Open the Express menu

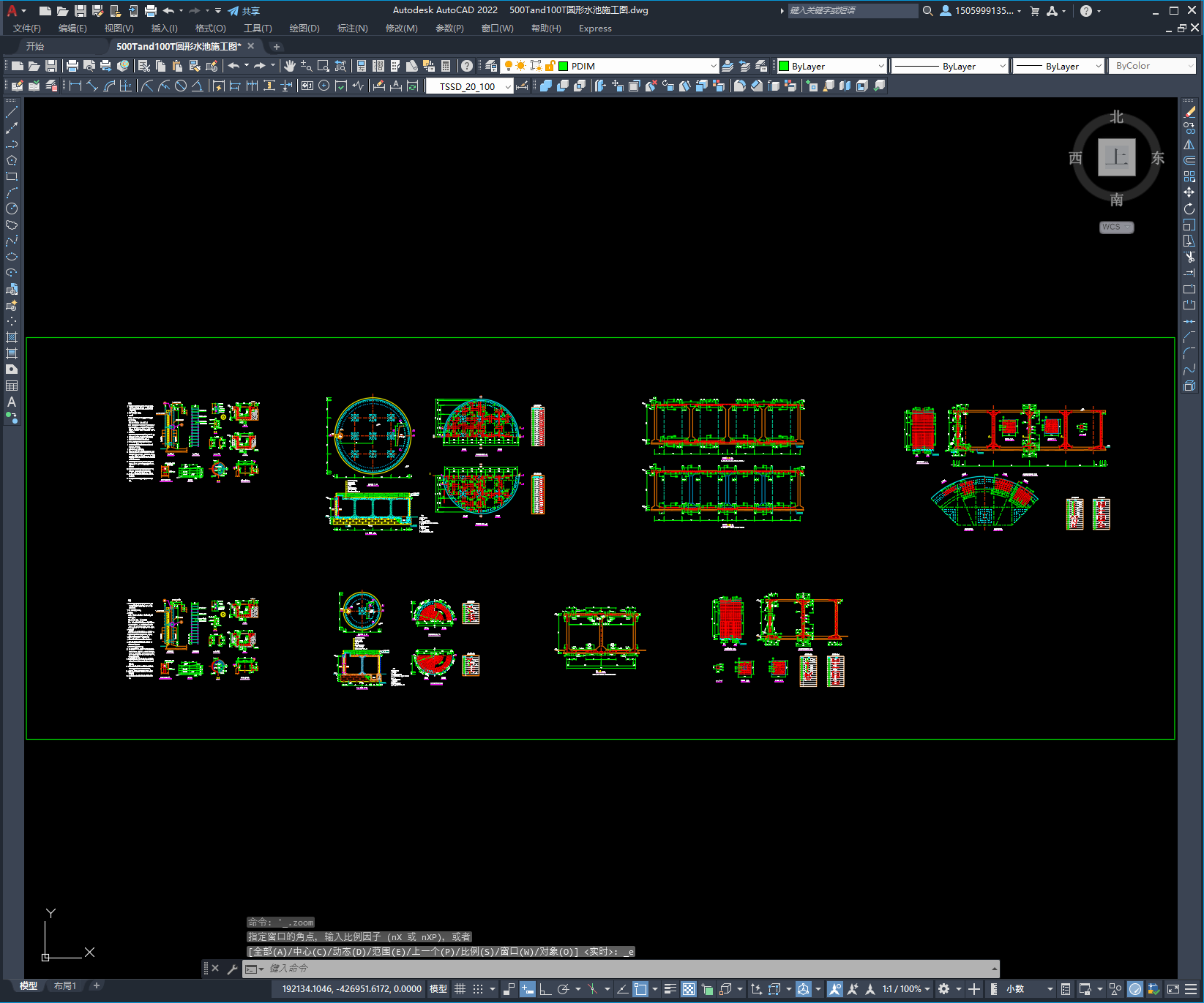595,29
